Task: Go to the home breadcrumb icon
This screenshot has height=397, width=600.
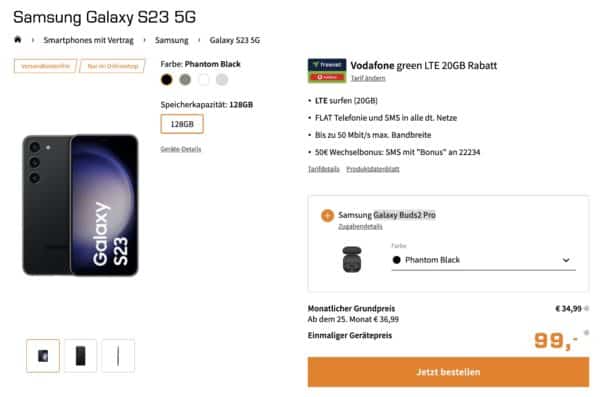Action: [x=18, y=39]
